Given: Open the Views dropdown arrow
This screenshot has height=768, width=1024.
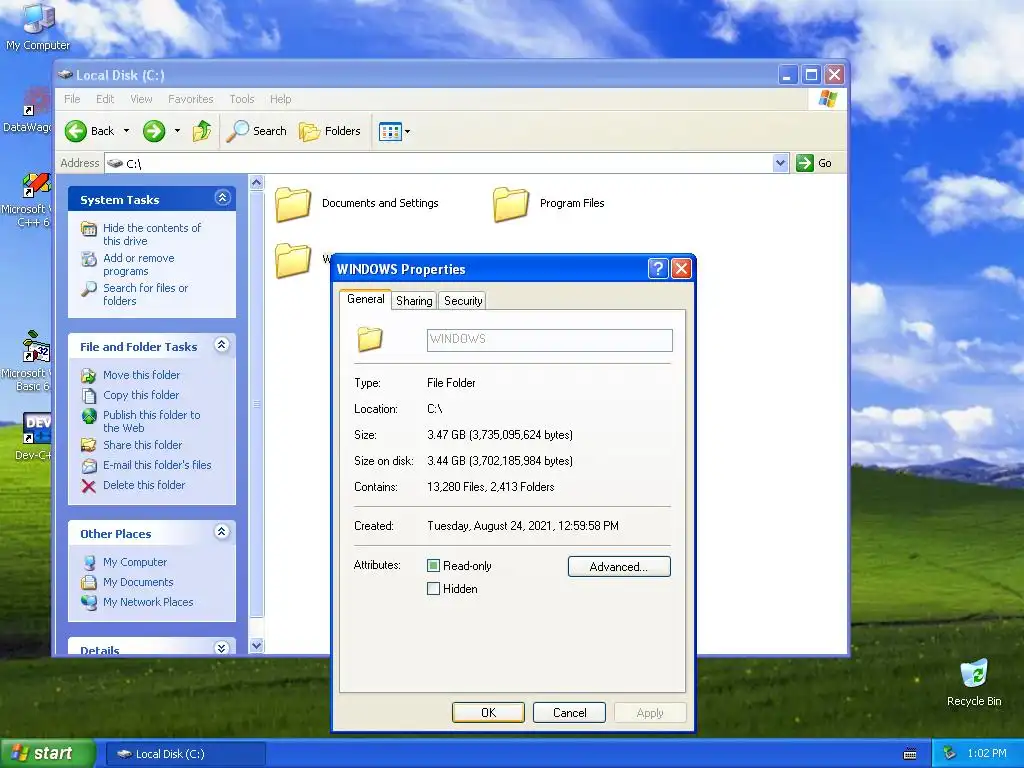Looking at the screenshot, I should [x=408, y=131].
